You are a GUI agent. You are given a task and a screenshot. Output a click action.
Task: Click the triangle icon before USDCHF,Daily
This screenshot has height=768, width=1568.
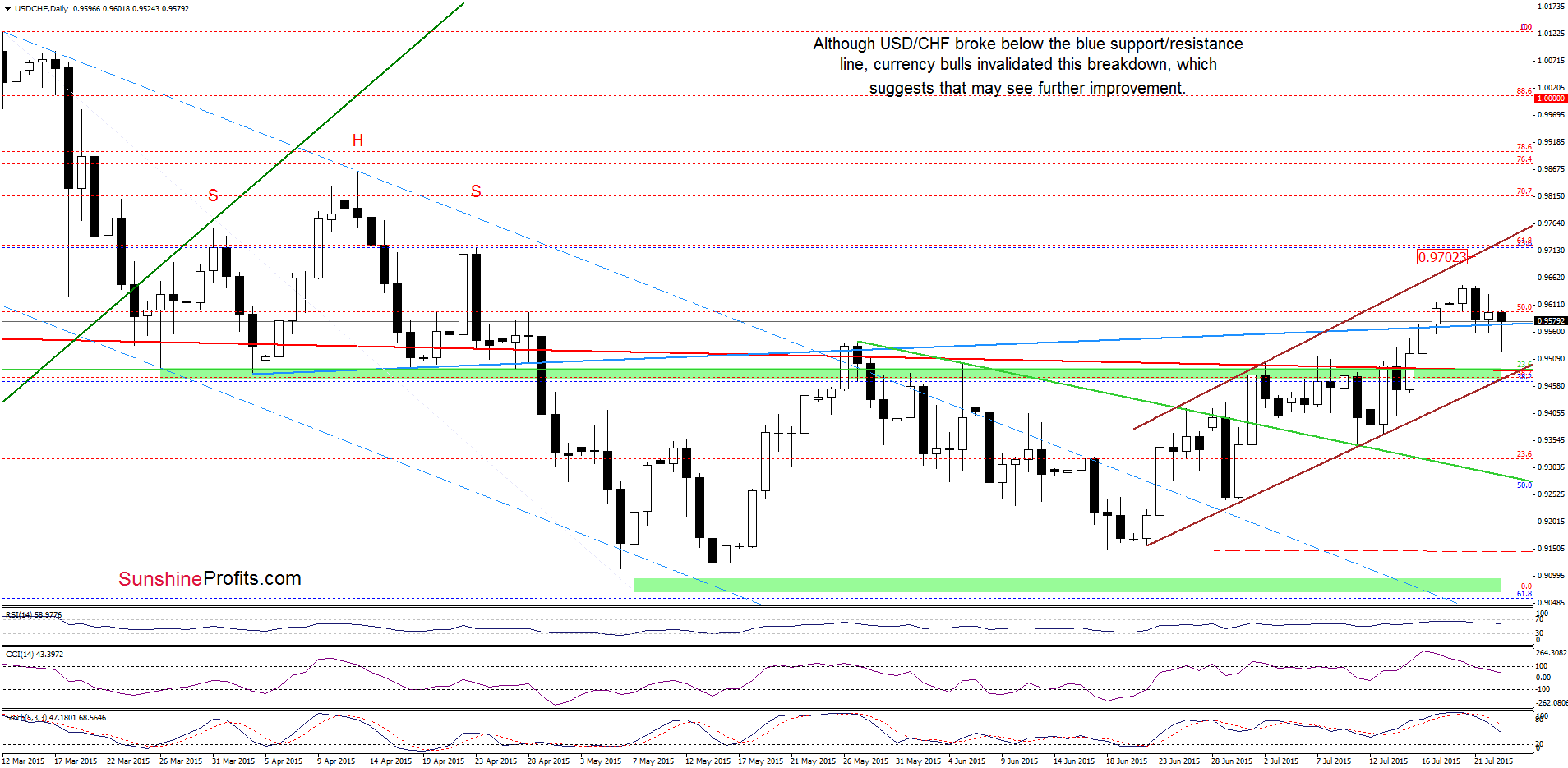coord(8,9)
